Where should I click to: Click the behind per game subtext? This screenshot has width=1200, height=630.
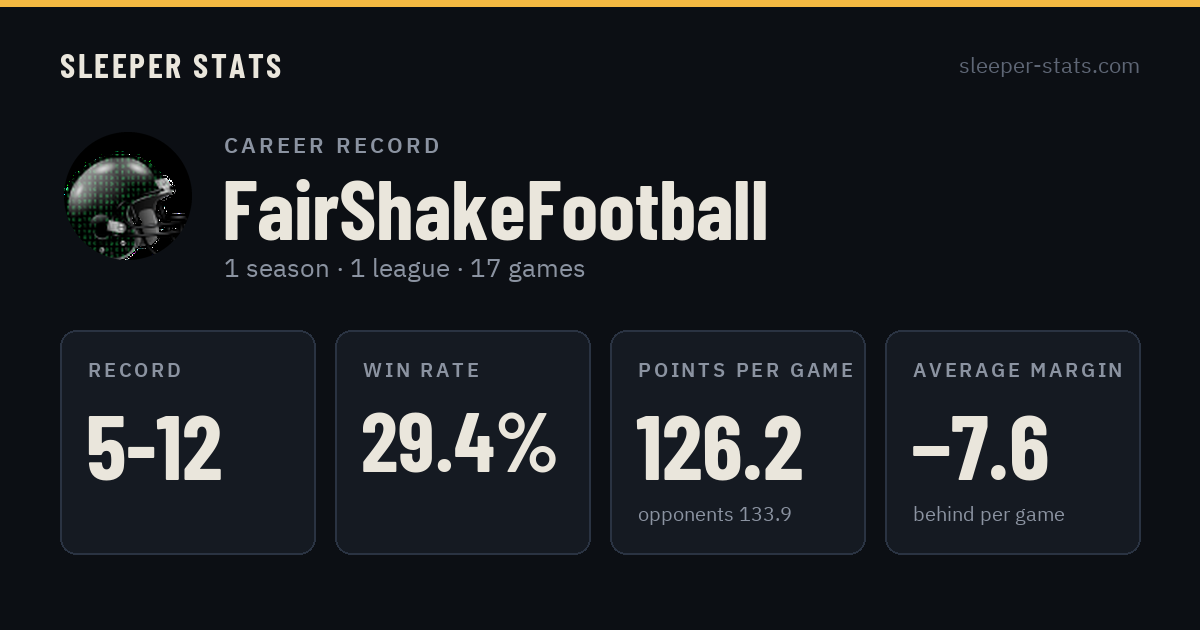[x=988, y=515]
